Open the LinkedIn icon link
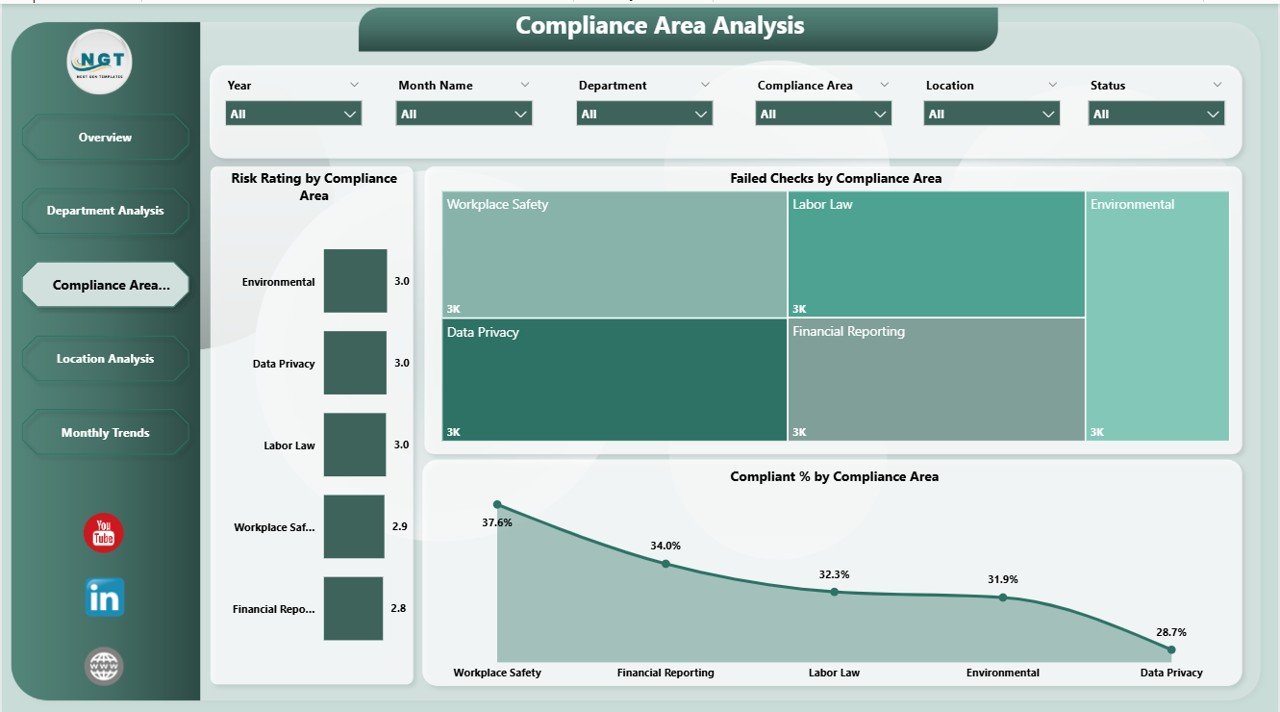Screen dimensions: 1280x712 (104, 597)
